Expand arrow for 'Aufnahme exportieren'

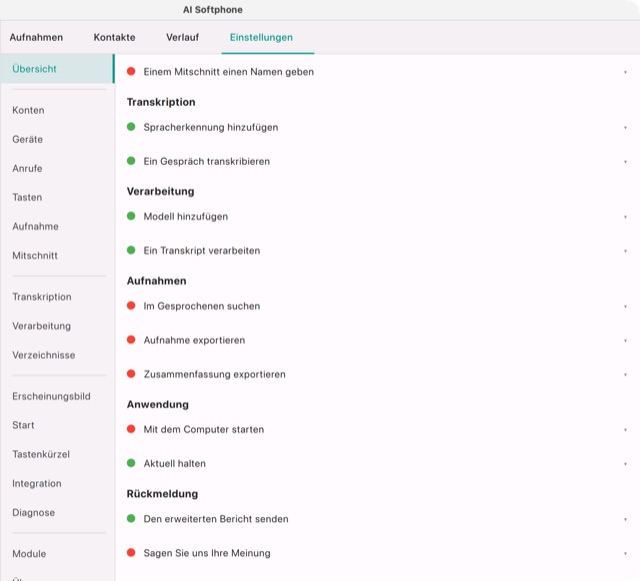tap(625, 341)
